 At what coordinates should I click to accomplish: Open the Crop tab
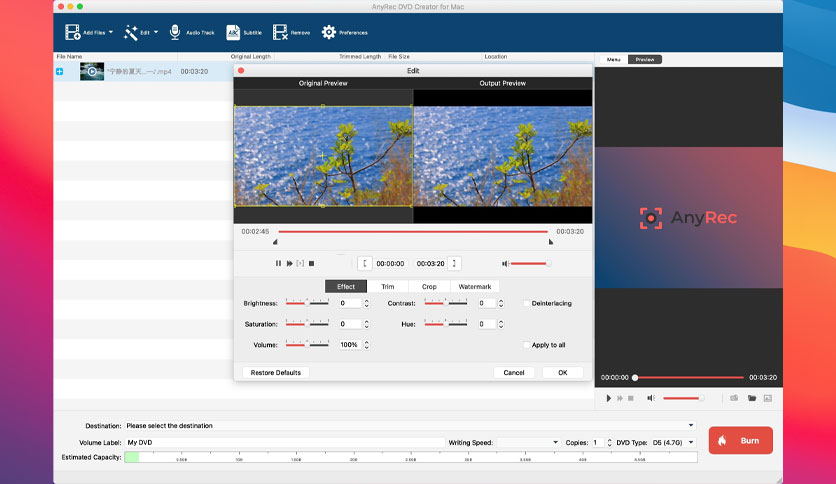pyautogui.click(x=429, y=287)
